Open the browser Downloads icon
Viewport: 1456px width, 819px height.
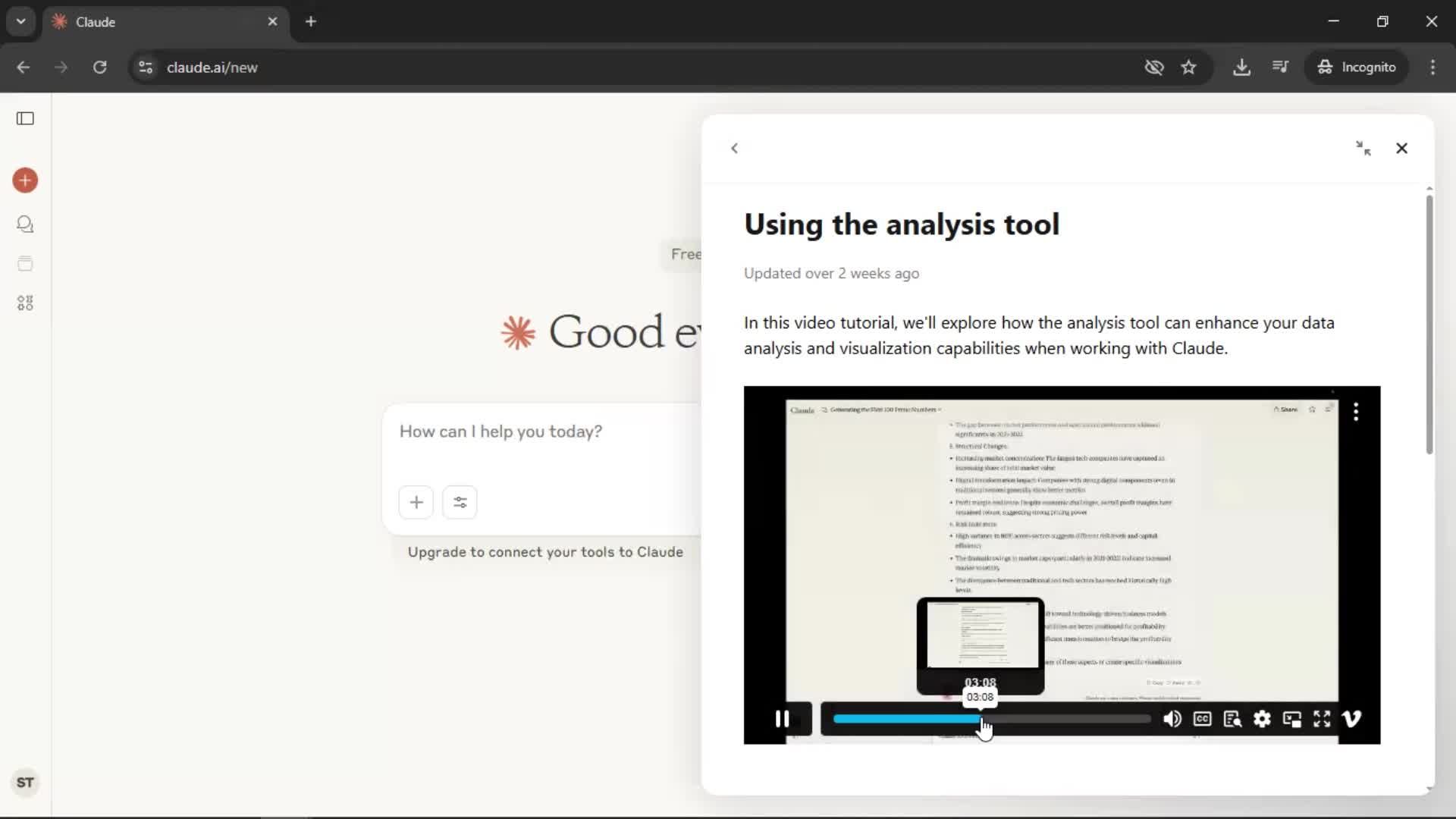pos(1241,67)
